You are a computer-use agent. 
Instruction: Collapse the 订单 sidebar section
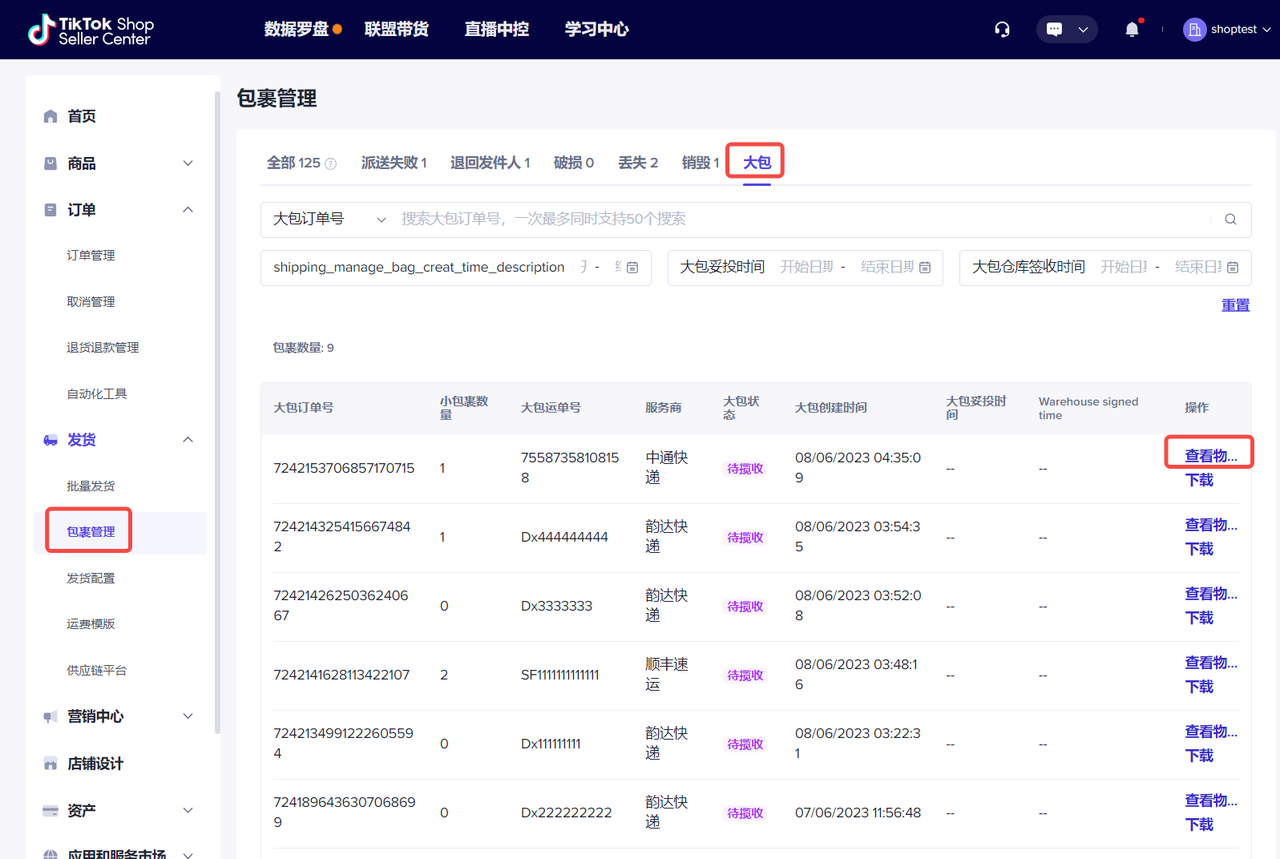click(x=188, y=210)
